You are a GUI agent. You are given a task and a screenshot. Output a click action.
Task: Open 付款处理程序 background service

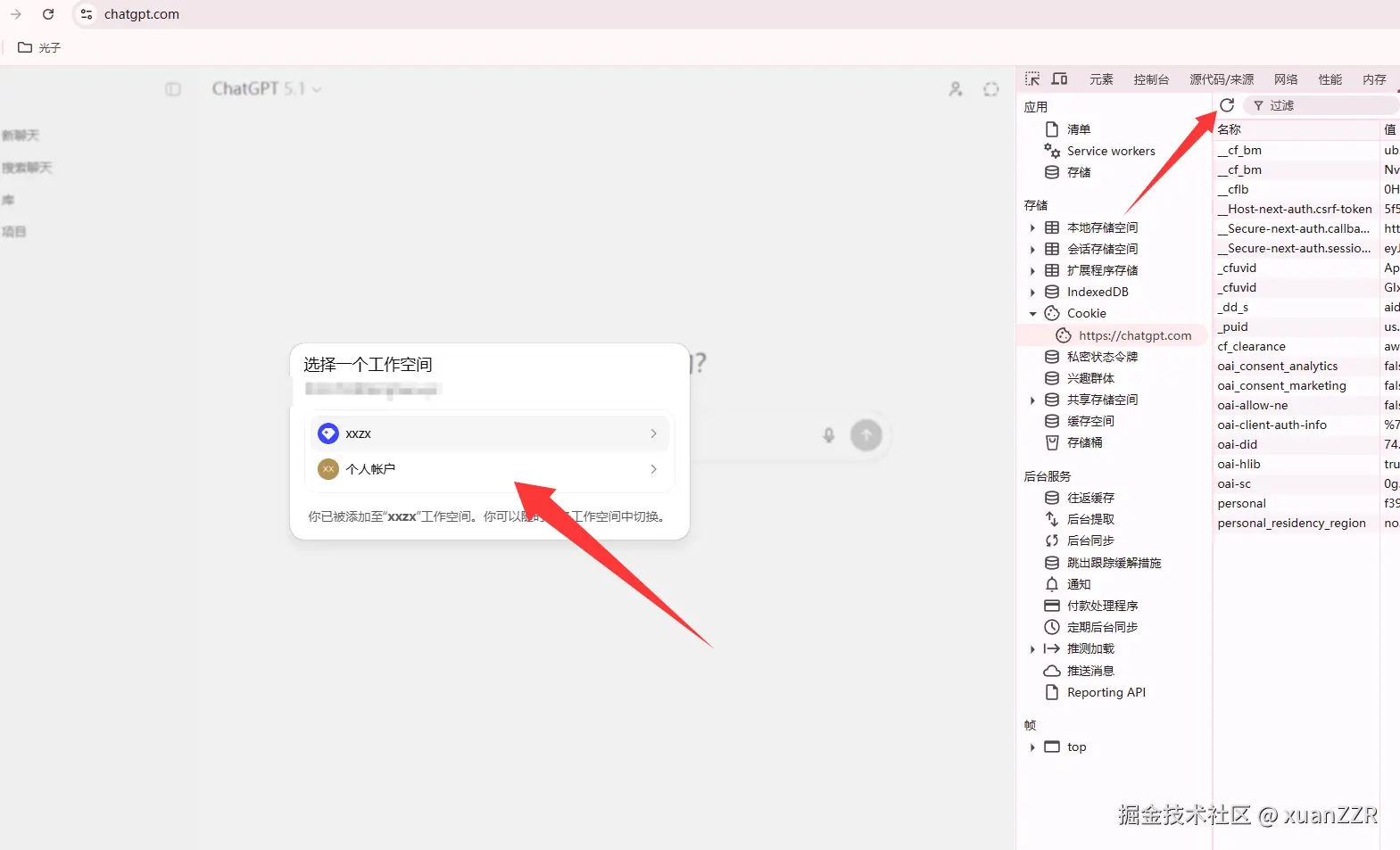click(x=1102, y=606)
